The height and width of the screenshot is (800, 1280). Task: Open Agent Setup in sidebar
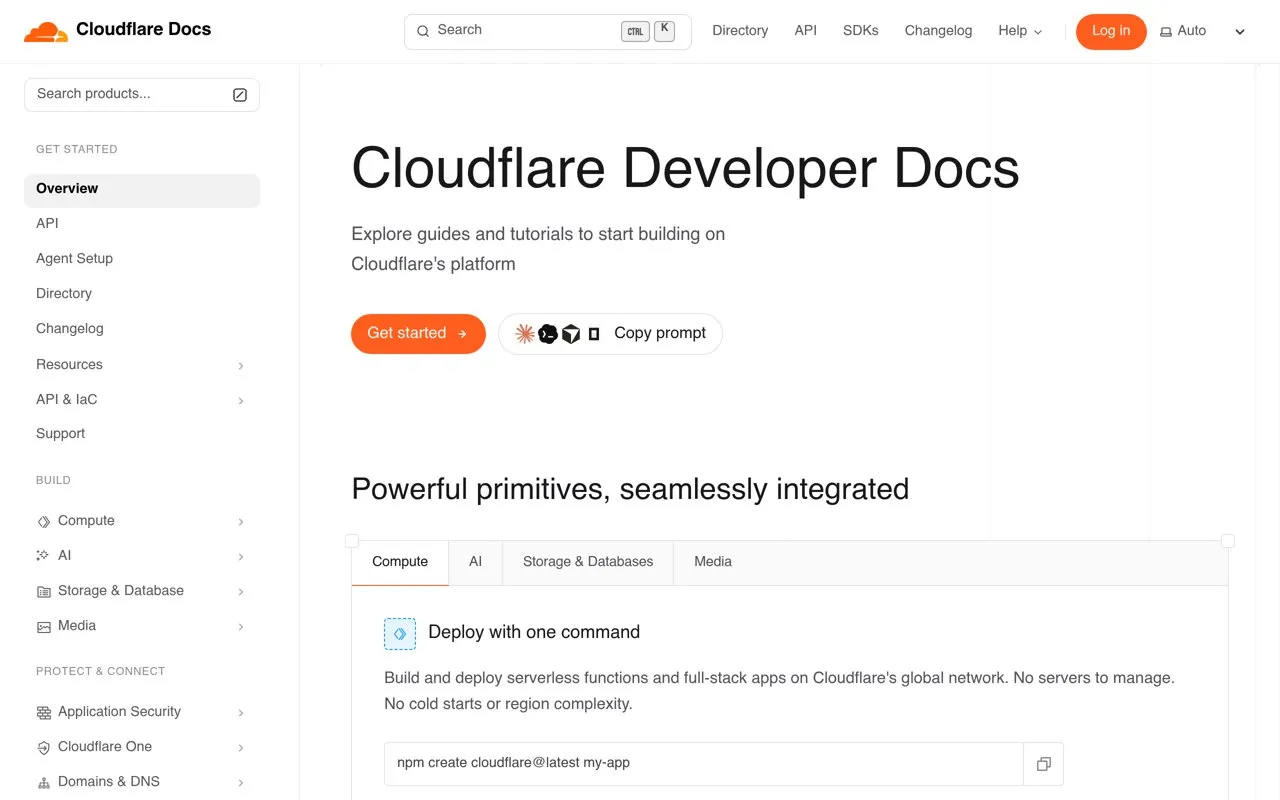[x=74, y=259]
